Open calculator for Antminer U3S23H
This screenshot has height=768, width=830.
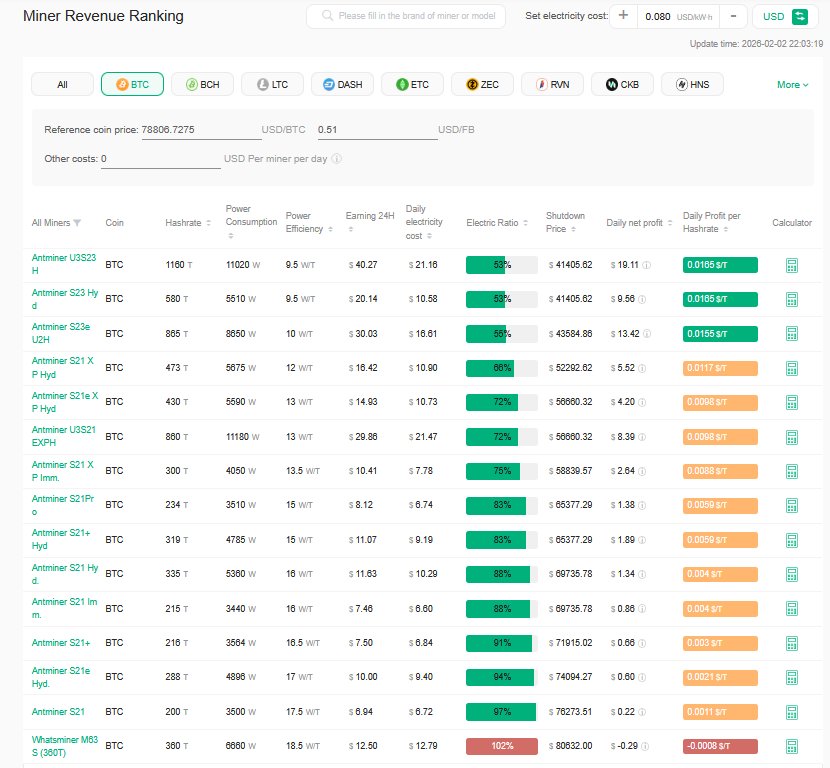pyautogui.click(x=791, y=265)
